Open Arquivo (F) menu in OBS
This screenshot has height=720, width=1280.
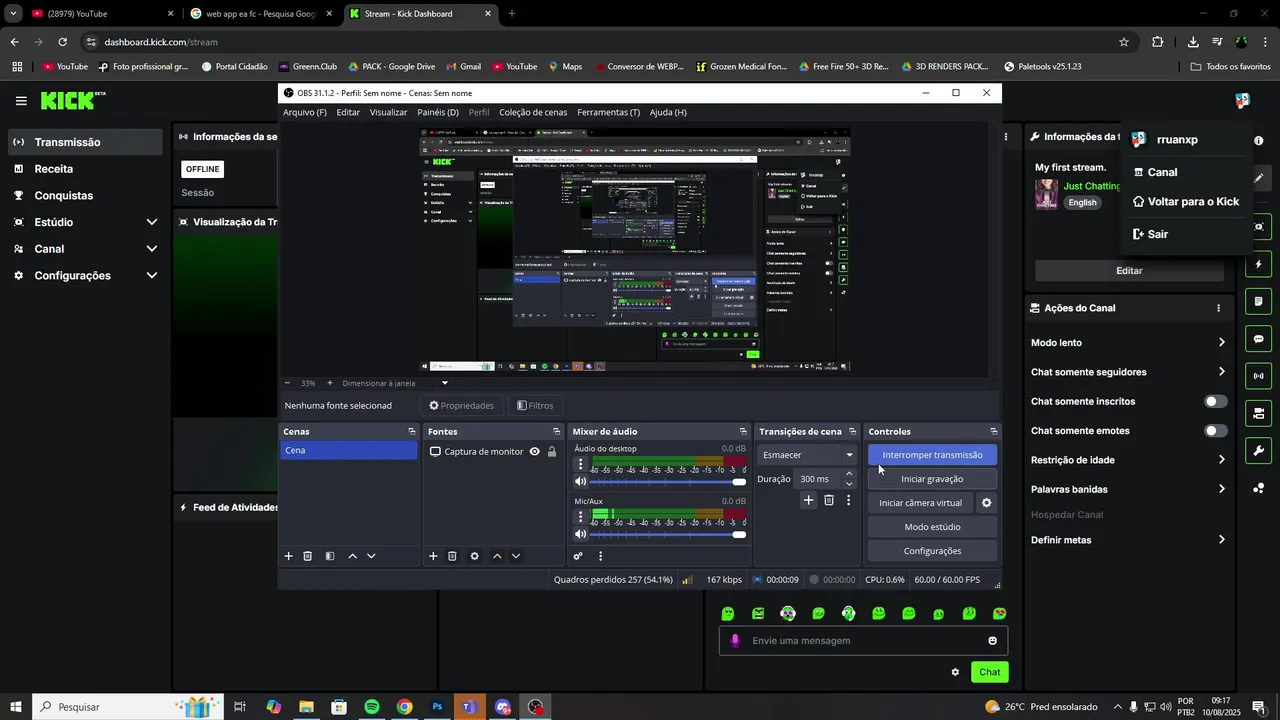point(305,112)
